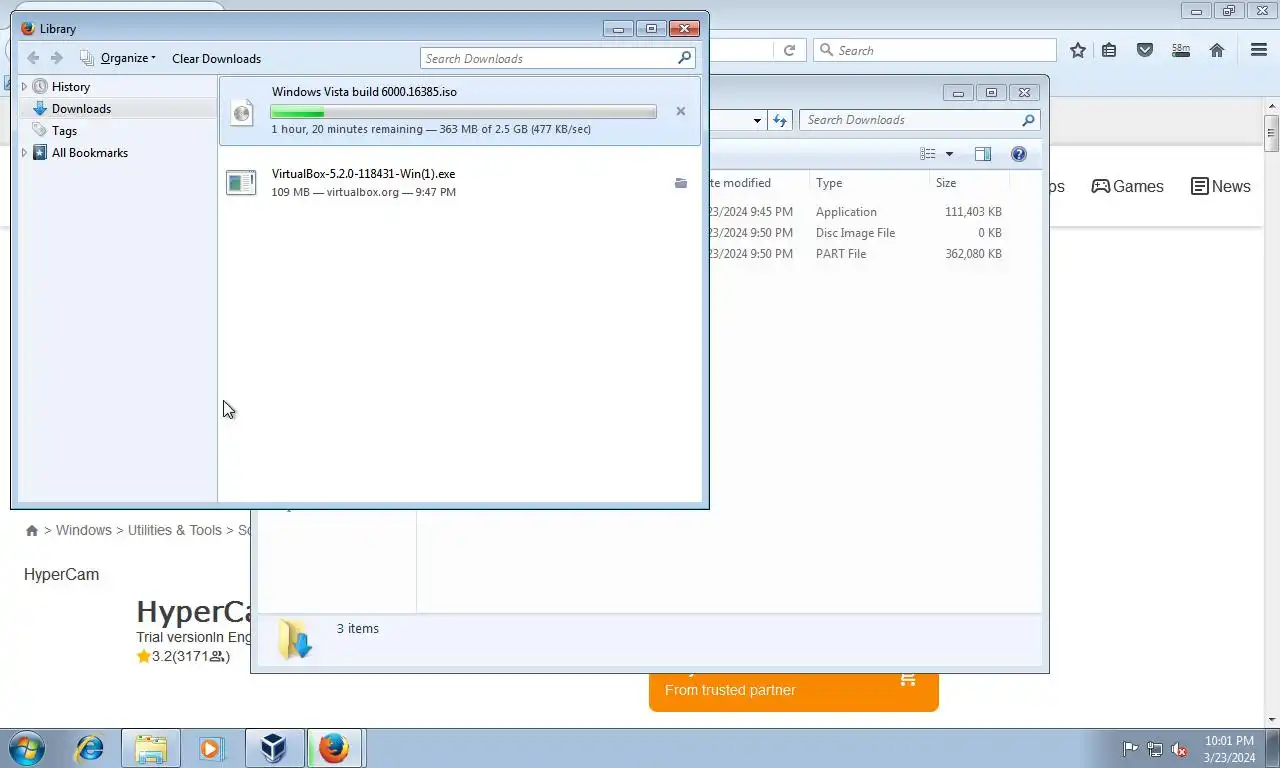Open Utilities & Tools breadcrumb link
This screenshot has height=768, width=1280.
click(175, 530)
